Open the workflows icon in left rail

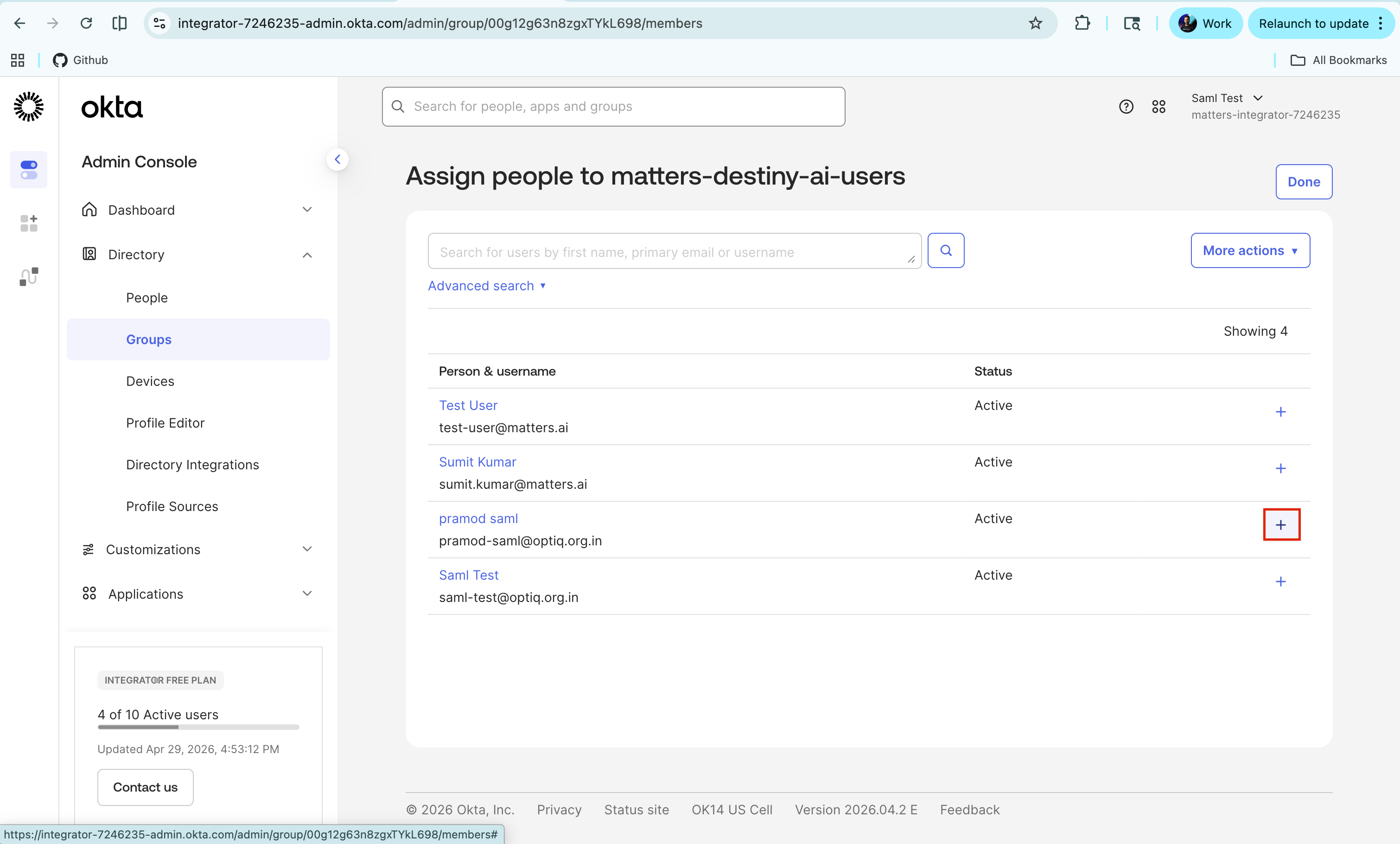(x=28, y=277)
